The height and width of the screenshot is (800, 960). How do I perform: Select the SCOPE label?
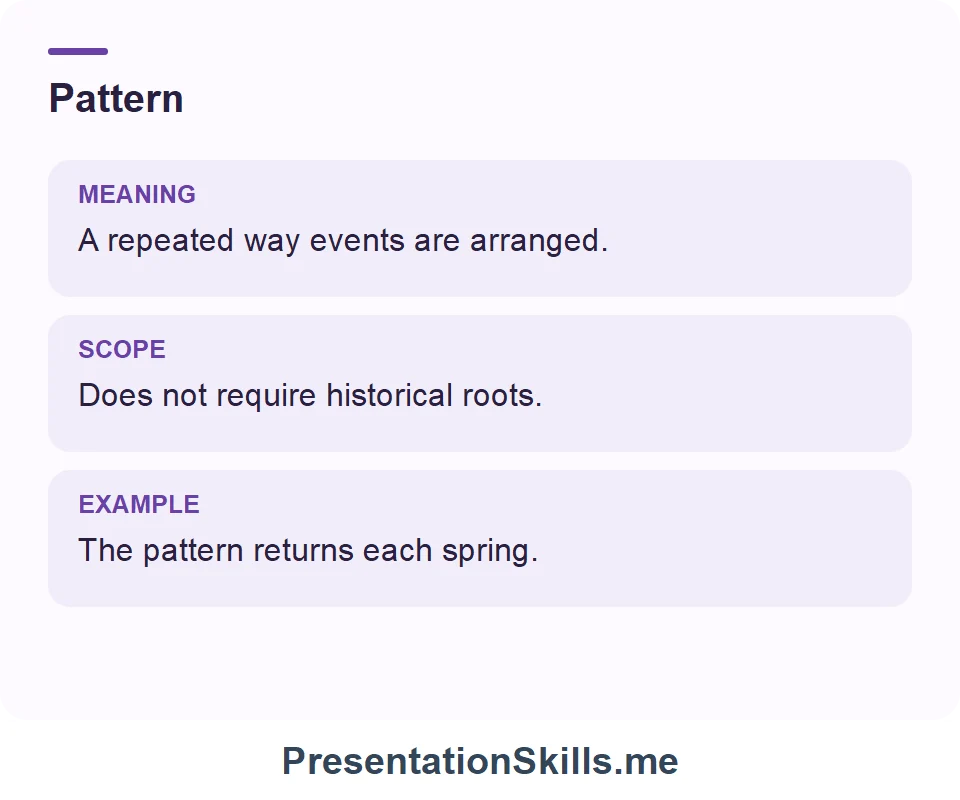(x=122, y=350)
